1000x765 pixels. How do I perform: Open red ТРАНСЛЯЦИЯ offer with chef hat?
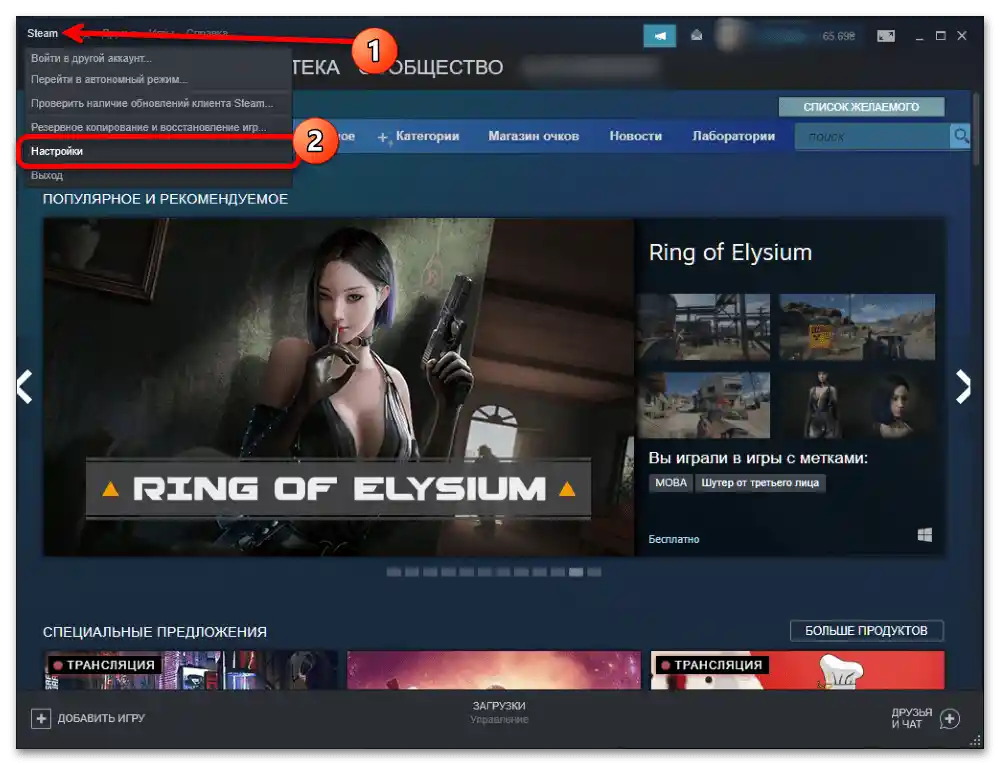tap(797, 670)
